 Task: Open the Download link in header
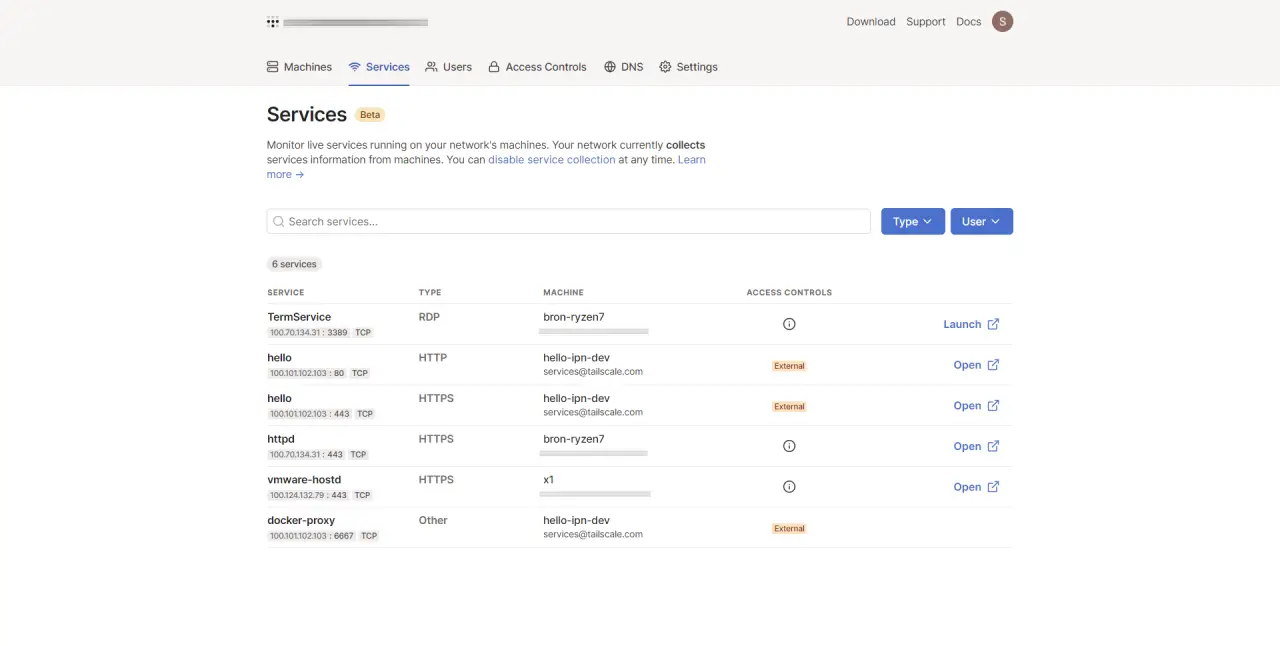point(870,22)
